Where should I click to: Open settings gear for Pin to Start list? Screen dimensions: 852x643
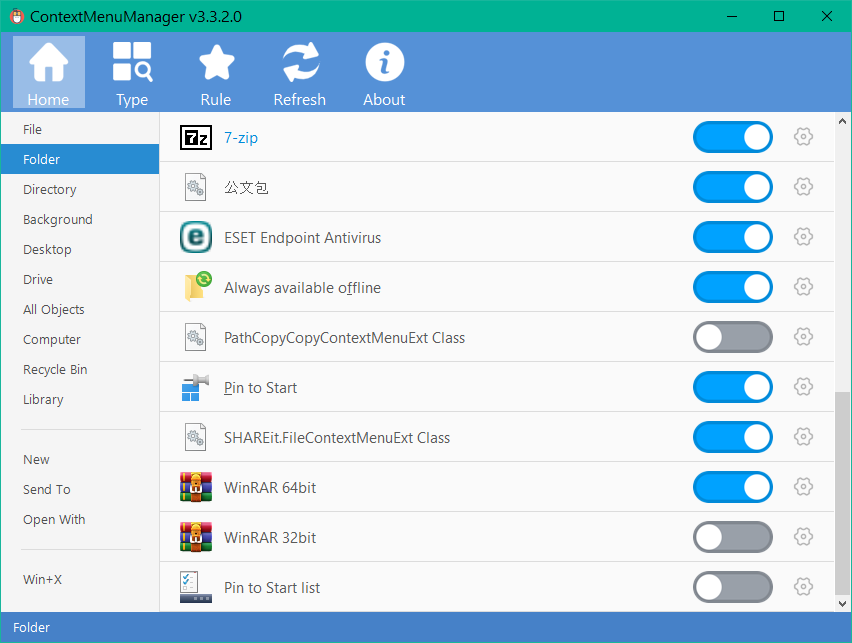tap(802, 587)
